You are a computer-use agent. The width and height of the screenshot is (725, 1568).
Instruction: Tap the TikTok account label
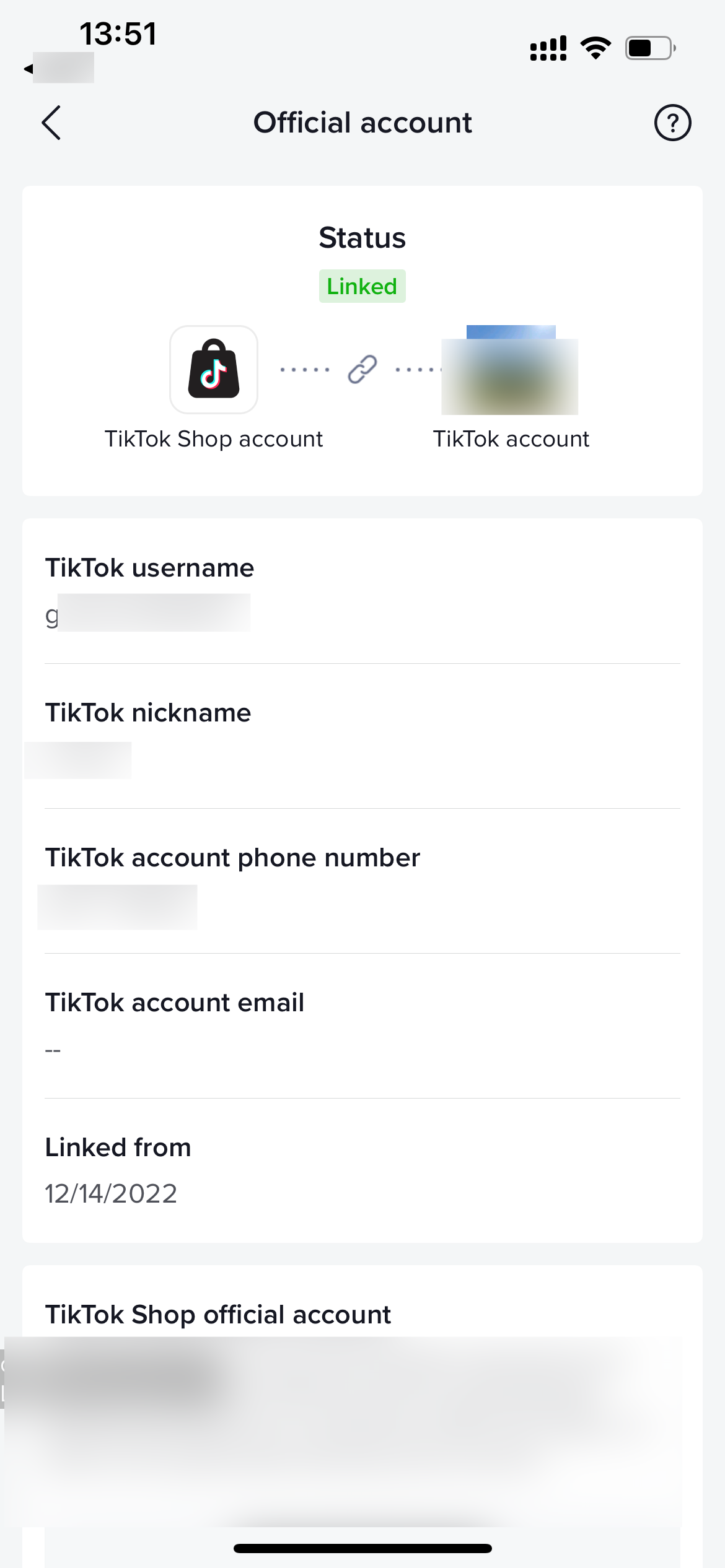511,439
